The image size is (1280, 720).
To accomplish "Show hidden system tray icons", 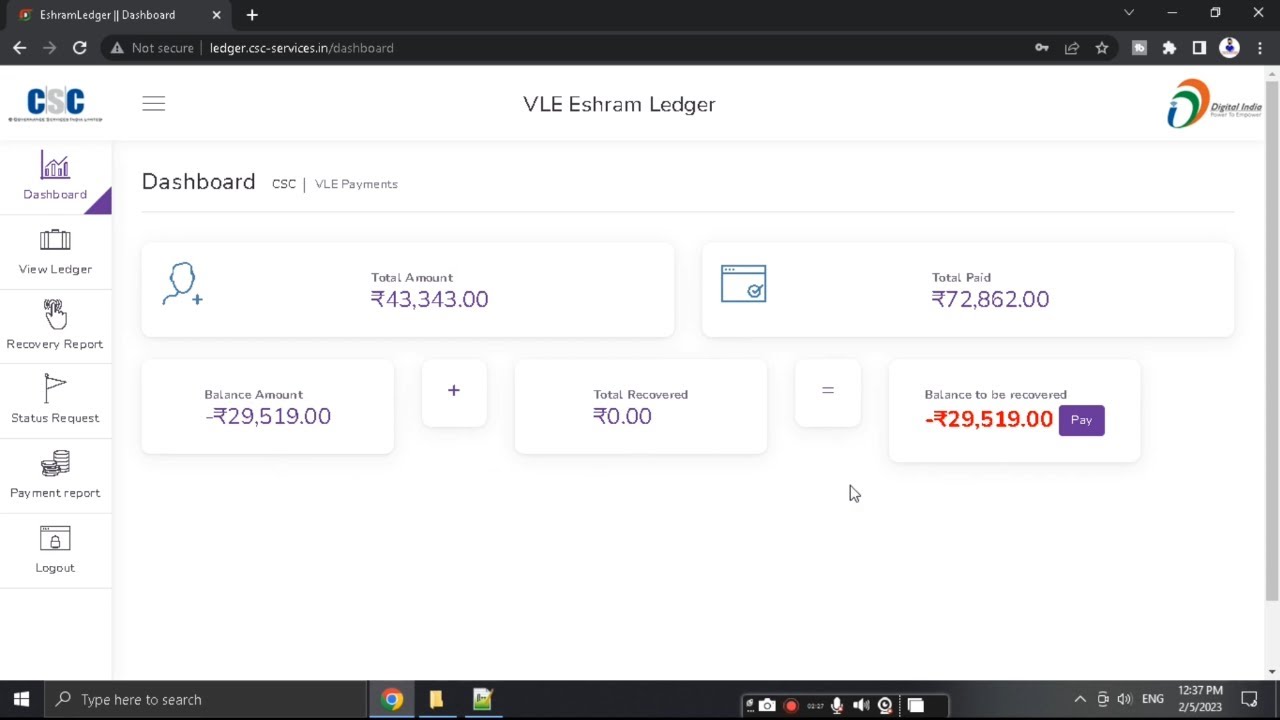I will (x=1080, y=700).
